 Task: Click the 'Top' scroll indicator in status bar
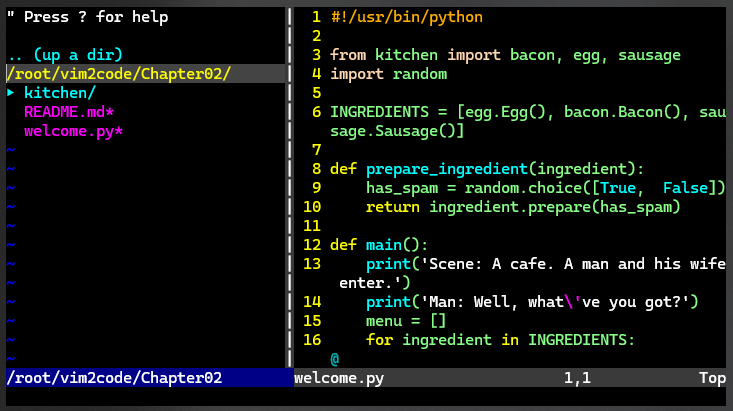click(x=712, y=378)
